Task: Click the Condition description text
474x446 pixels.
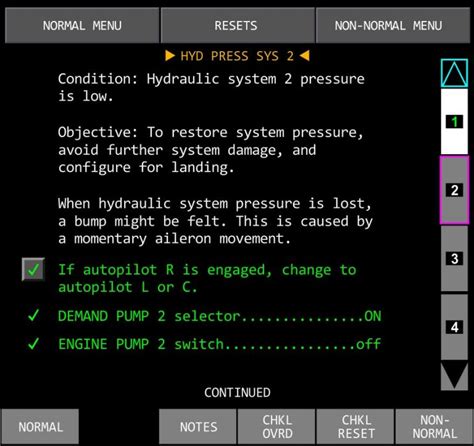Action: click(211, 87)
